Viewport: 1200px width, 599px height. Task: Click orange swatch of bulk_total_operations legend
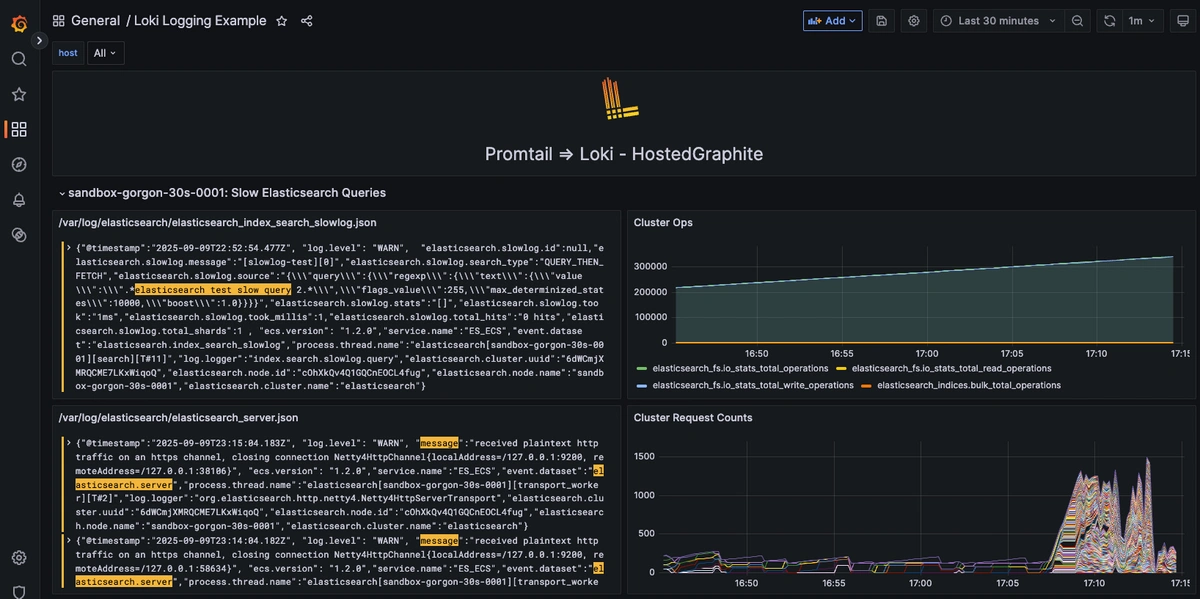[866, 385]
